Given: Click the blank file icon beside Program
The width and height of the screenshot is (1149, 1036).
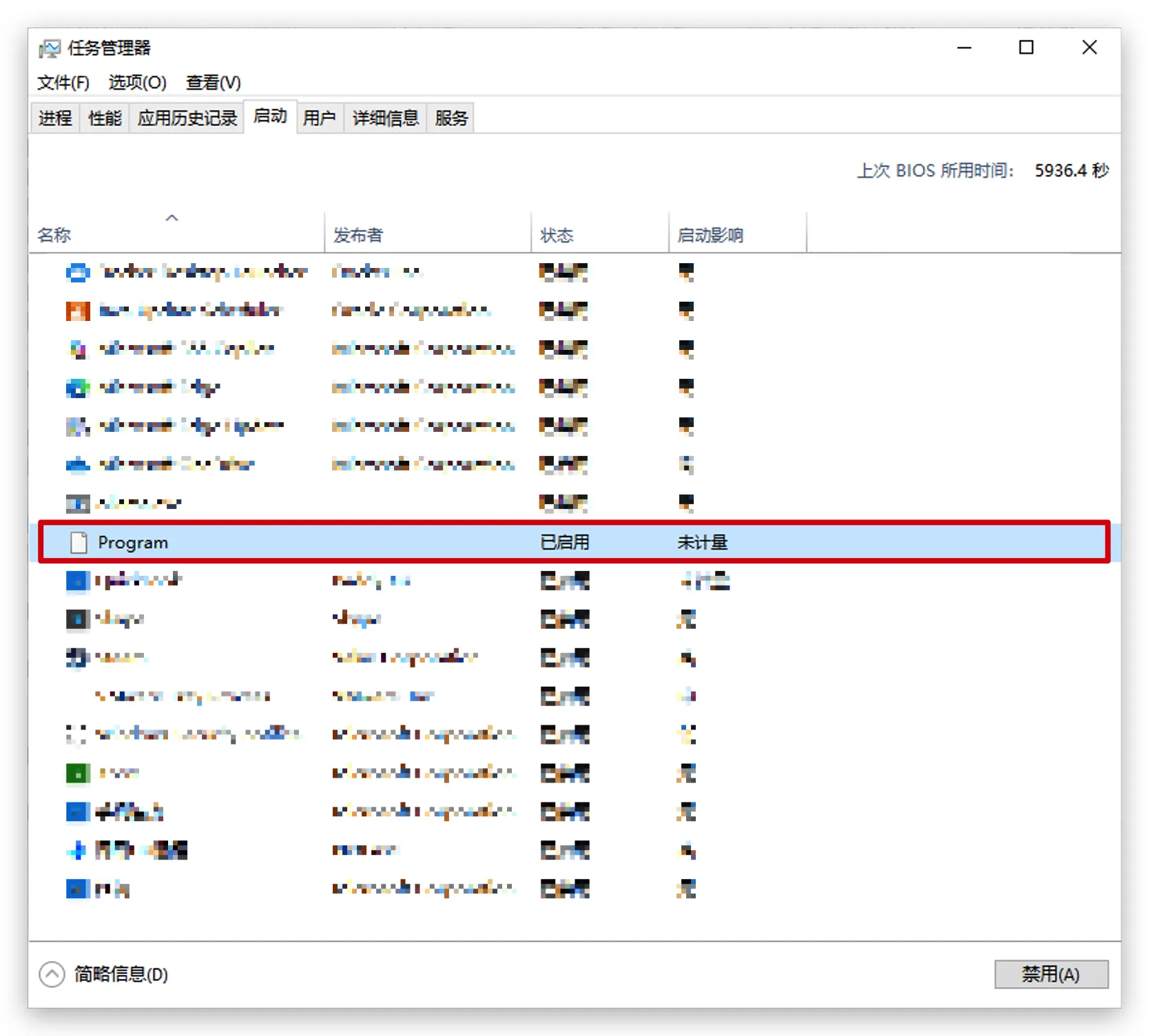Looking at the screenshot, I should [x=79, y=543].
